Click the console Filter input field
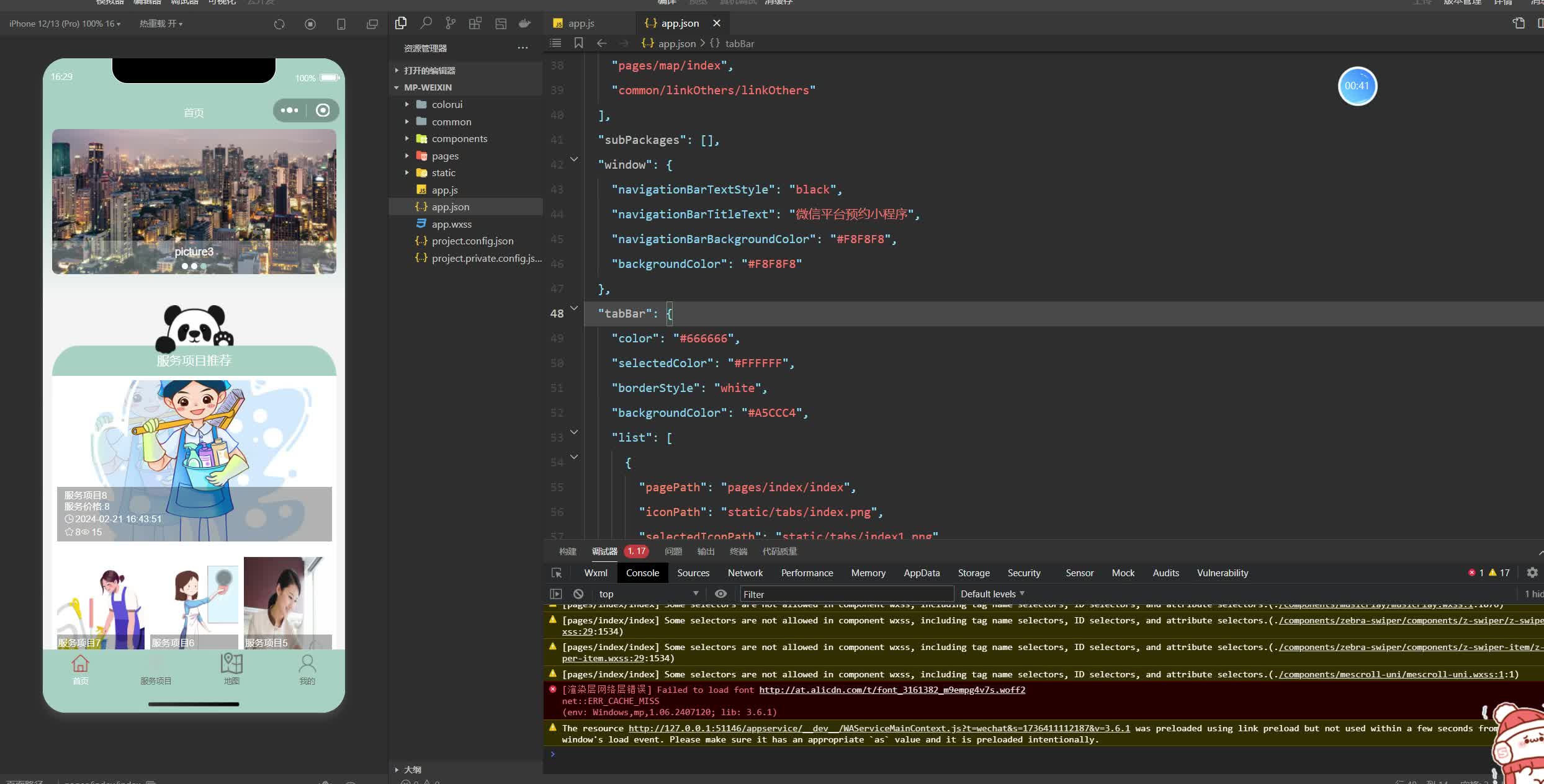 845,594
